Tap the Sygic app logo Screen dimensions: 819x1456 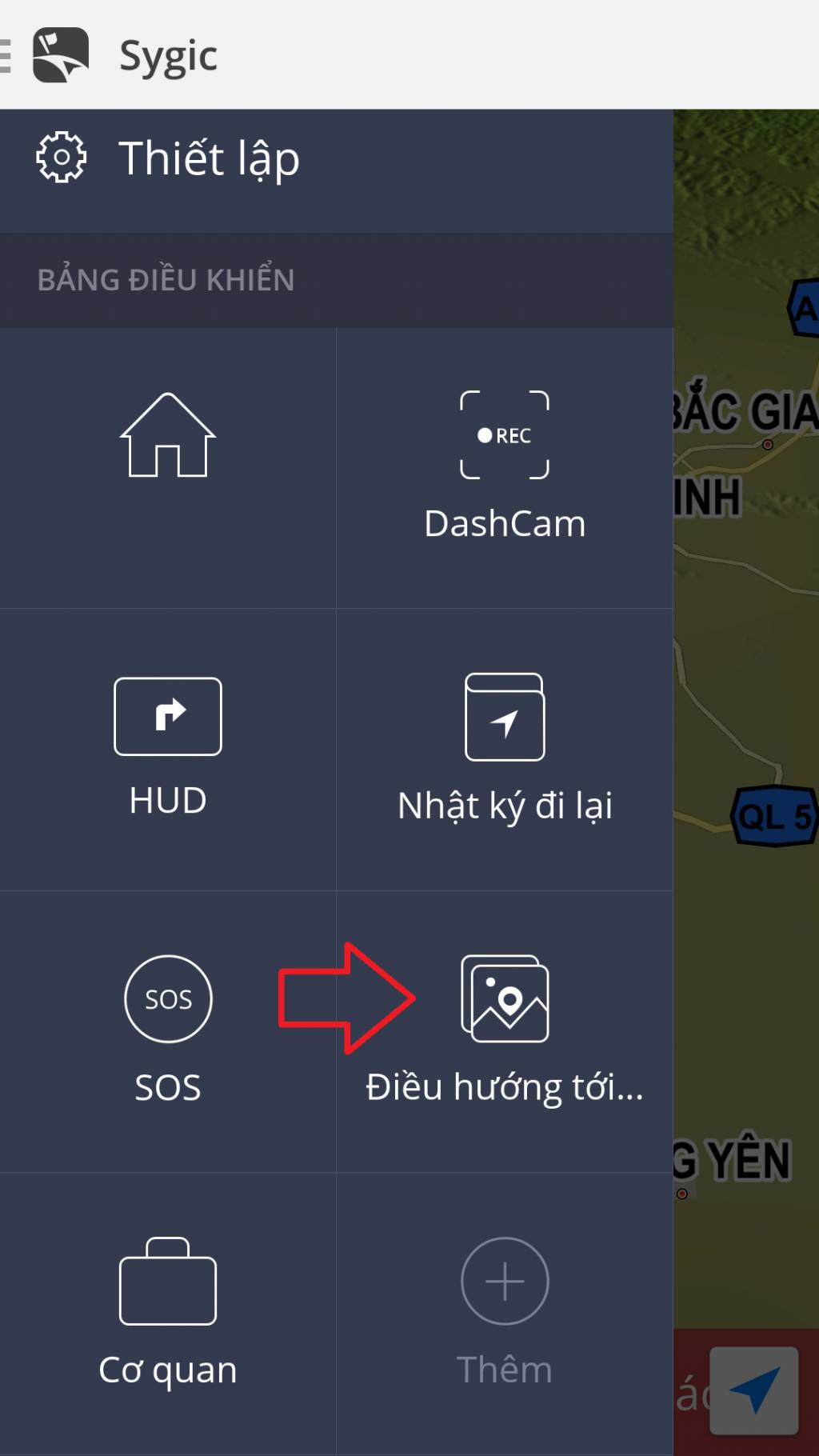coord(61,54)
